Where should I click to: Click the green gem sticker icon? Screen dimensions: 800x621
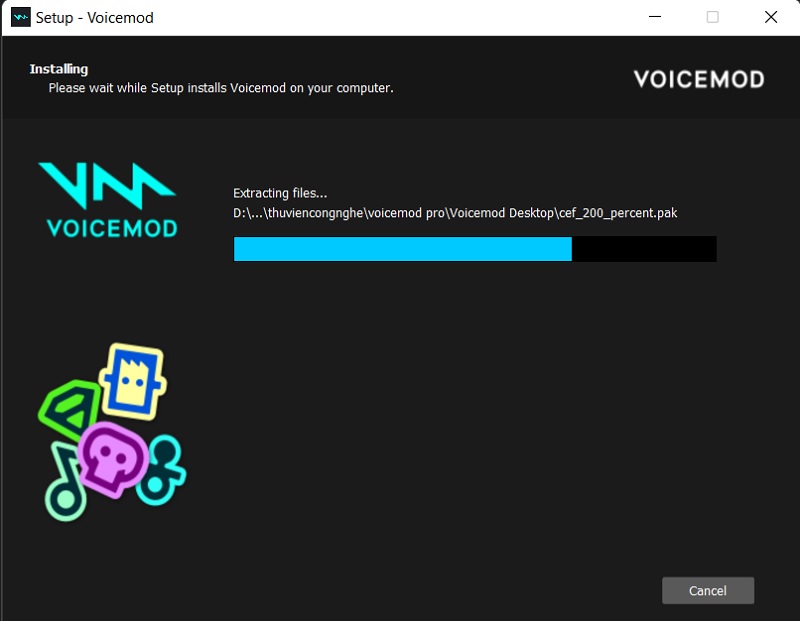click(x=69, y=410)
